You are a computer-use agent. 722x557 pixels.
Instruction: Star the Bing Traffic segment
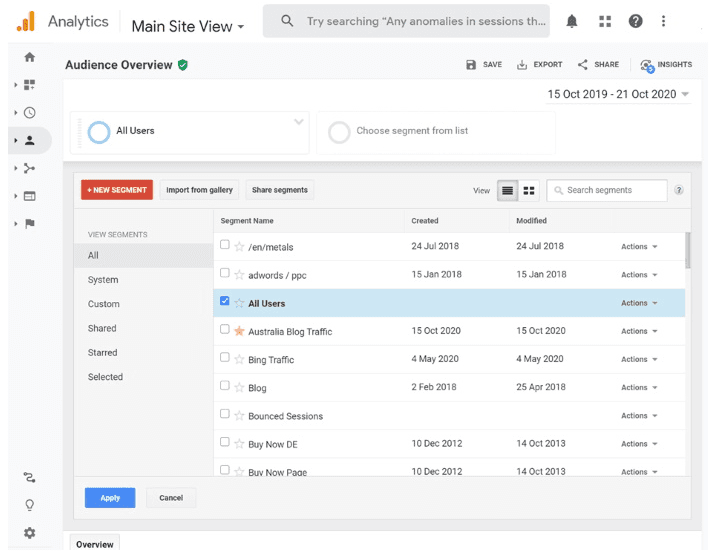pos(239,359)
